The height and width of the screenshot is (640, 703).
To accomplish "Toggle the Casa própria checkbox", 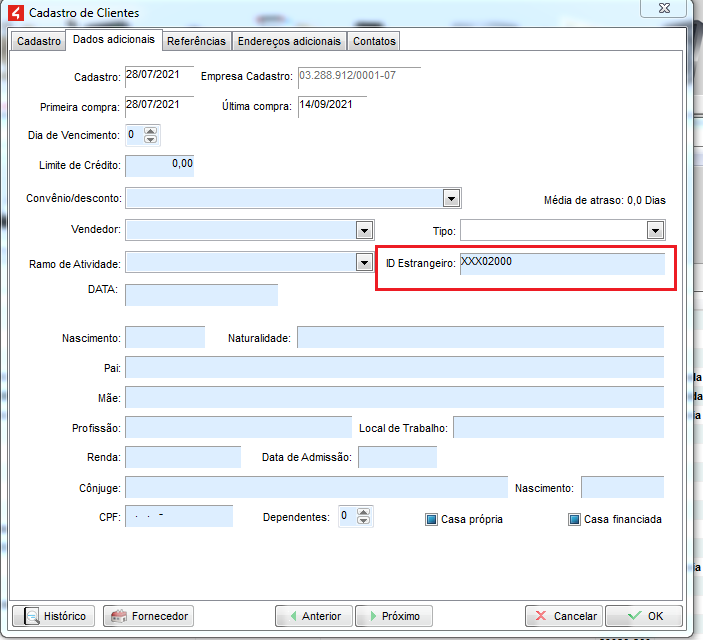I will 432,519.
